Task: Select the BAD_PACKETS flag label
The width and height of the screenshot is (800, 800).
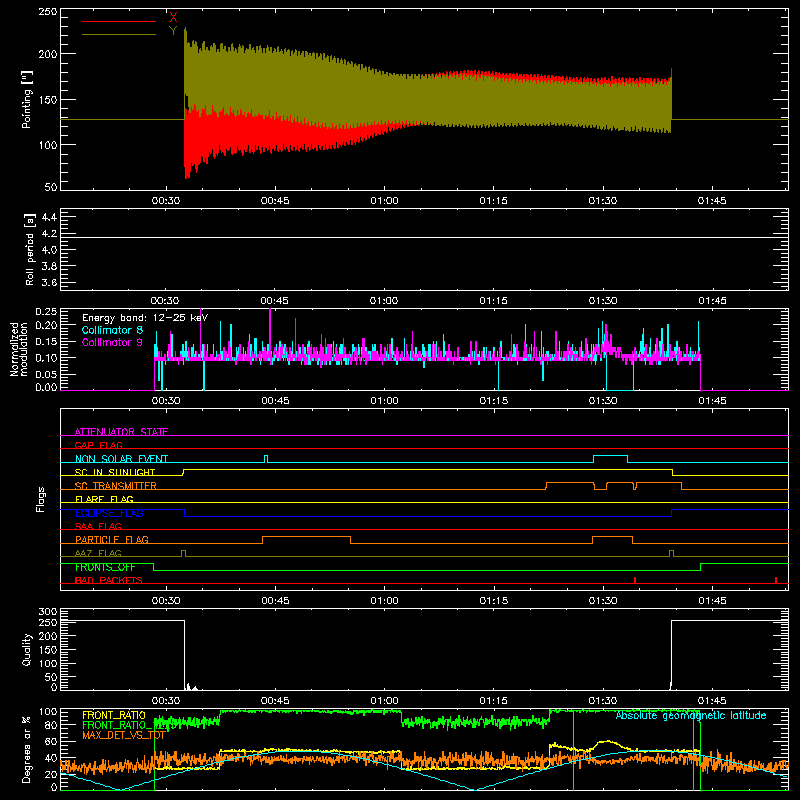Action: pyautogui.click(x=109, y=580)
